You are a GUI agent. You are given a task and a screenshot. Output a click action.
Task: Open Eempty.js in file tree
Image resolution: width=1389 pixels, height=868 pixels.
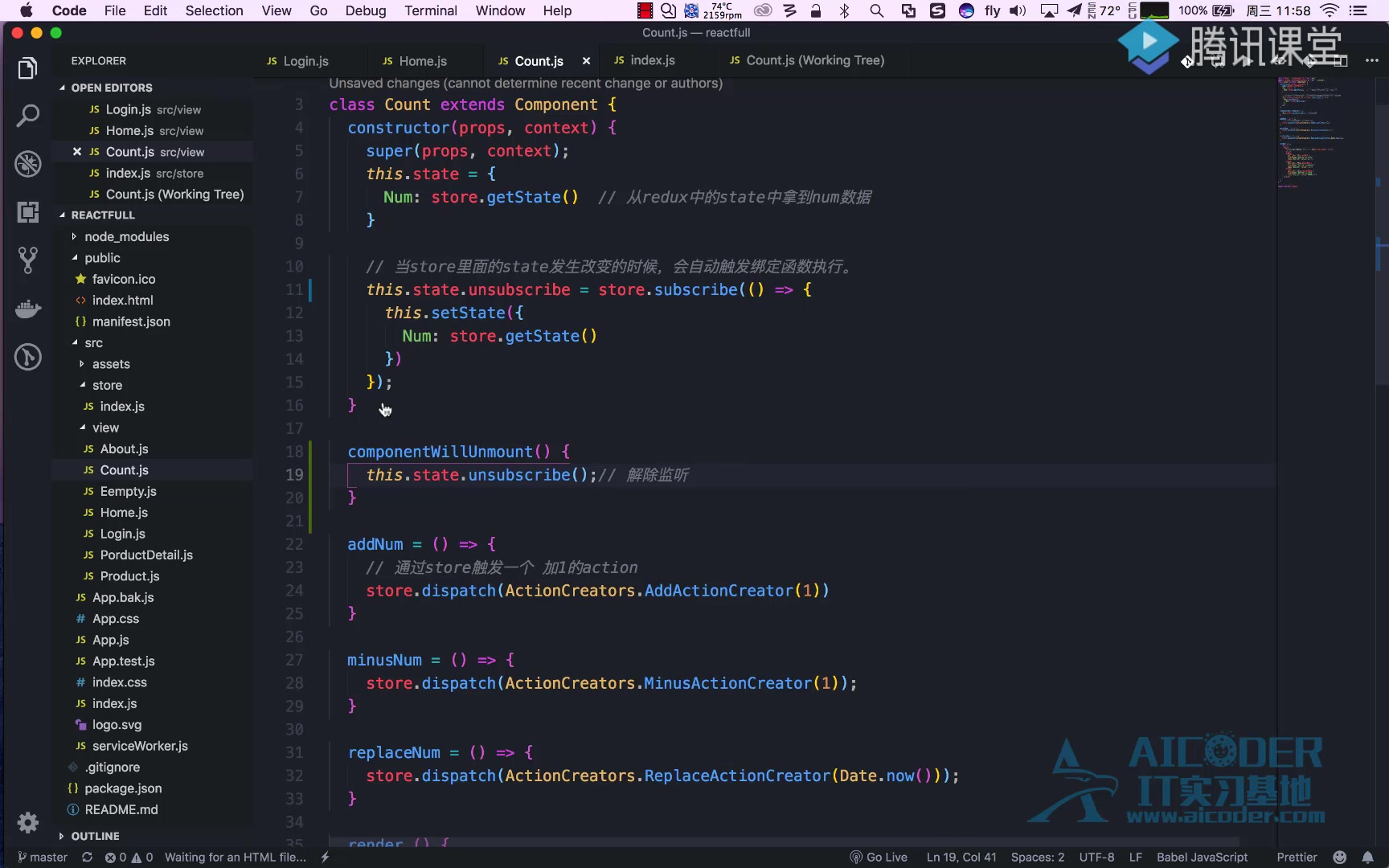[x=128, y=491]
